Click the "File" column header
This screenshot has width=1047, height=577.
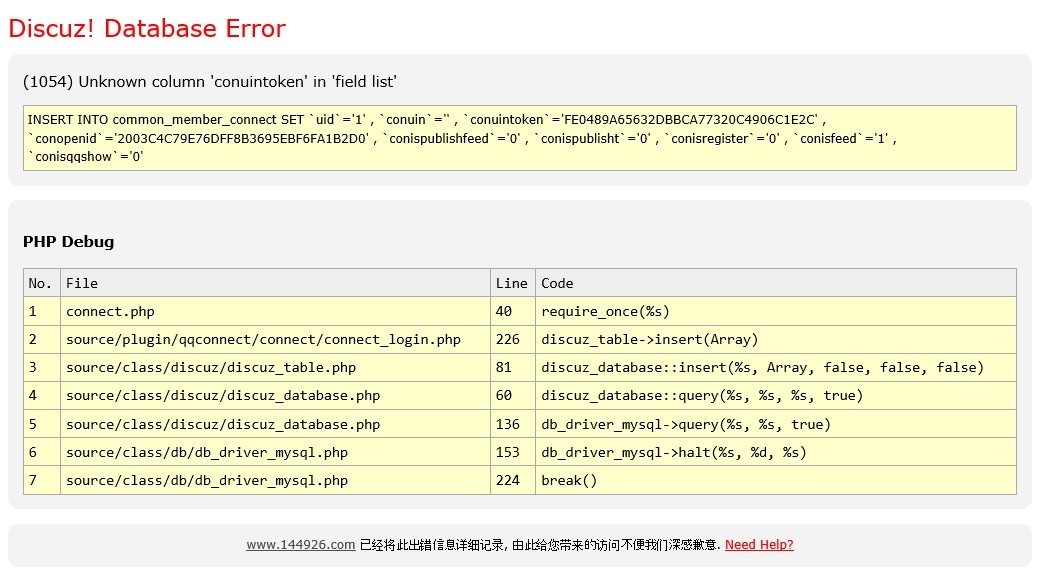[82, 283]
